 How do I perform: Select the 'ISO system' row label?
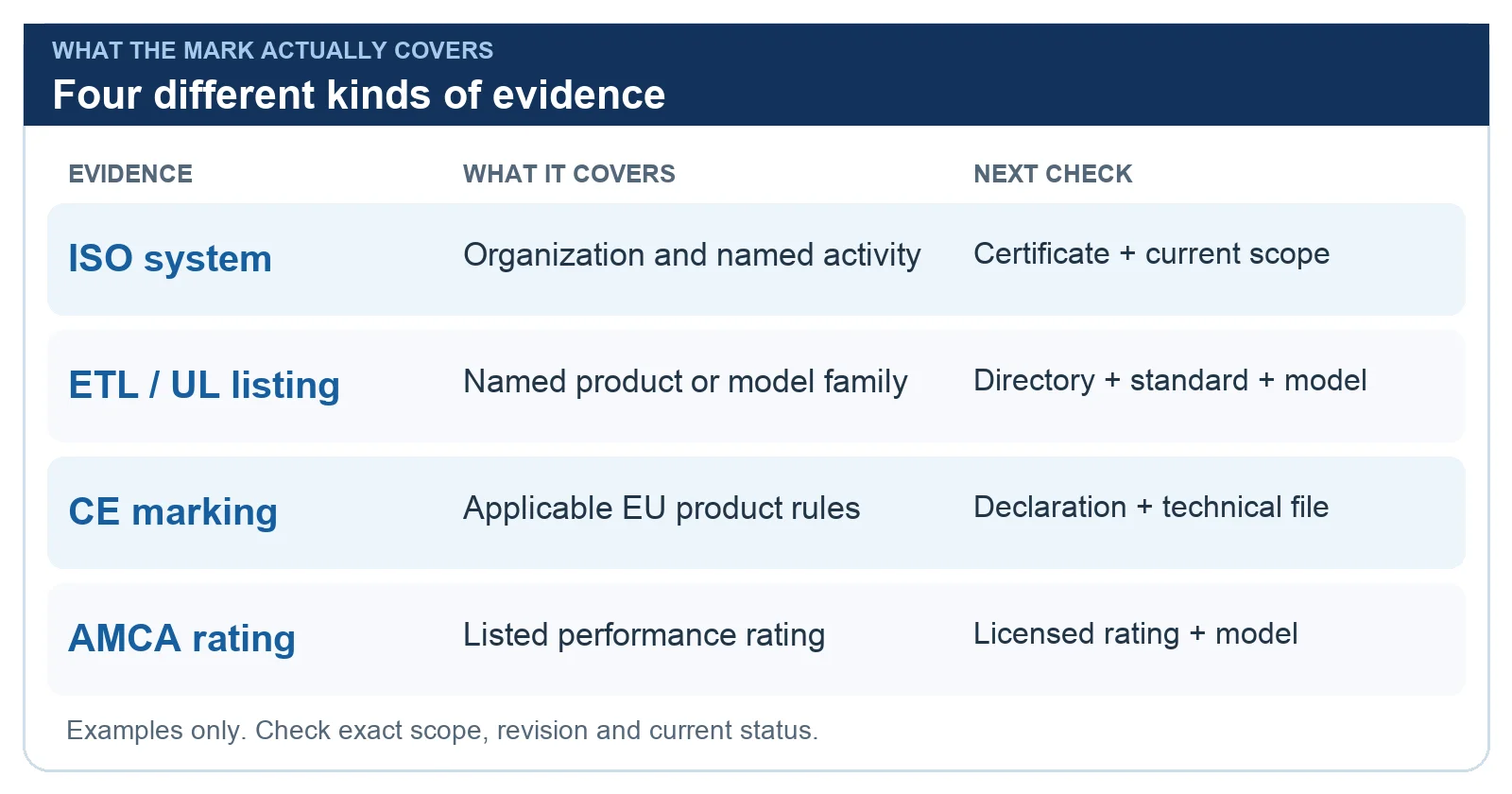[x=170, y=258]
